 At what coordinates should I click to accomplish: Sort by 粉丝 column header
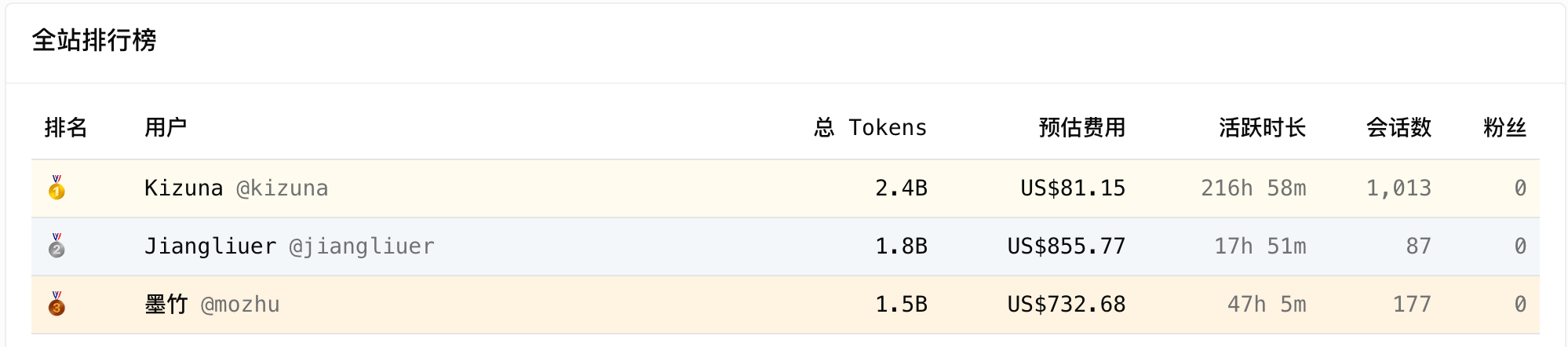click(1505, 127)
